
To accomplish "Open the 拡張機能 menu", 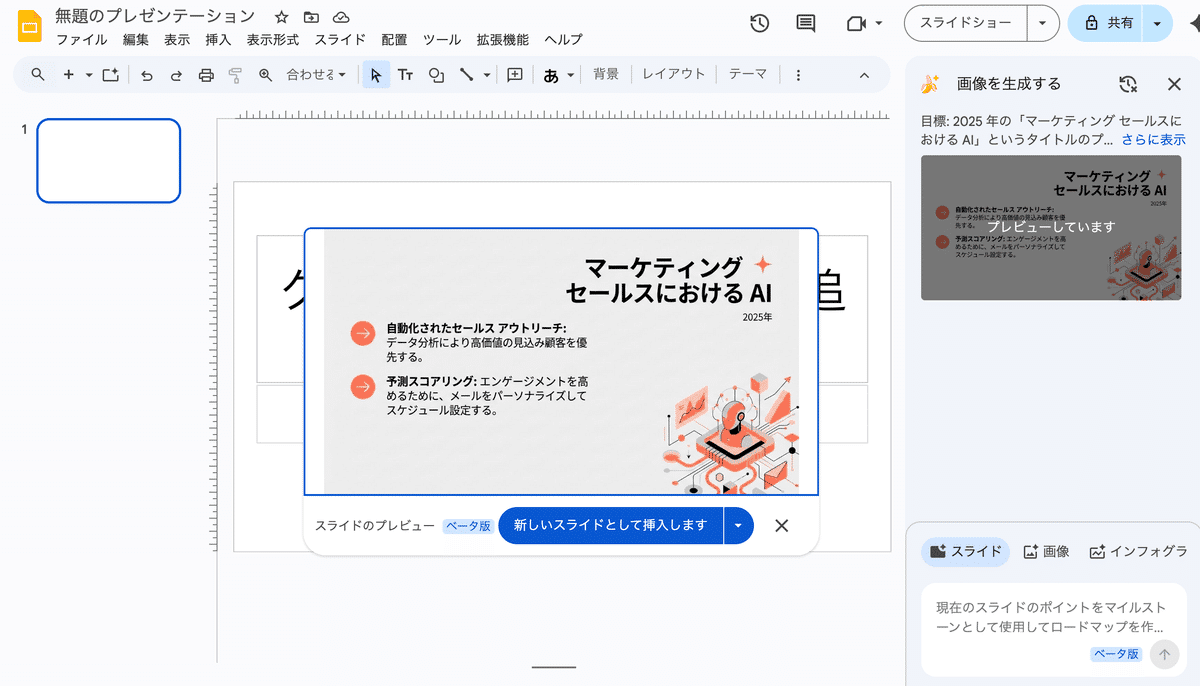I will (x=502, y=40).
